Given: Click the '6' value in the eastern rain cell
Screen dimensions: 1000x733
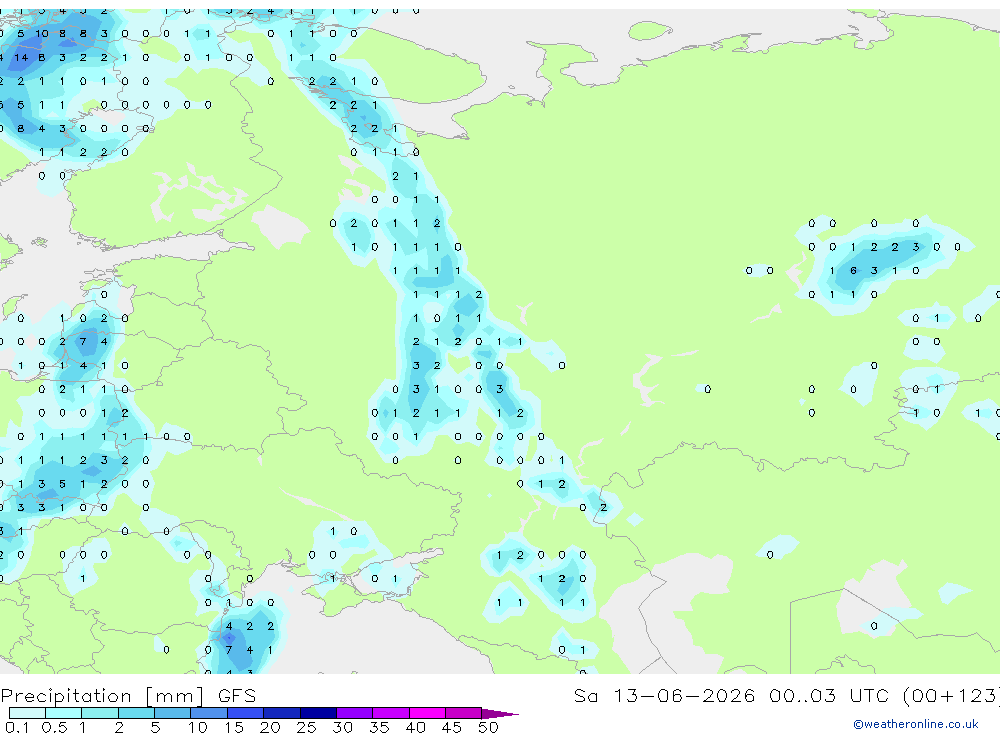Looking at the screenshot, I should point(853,270).
